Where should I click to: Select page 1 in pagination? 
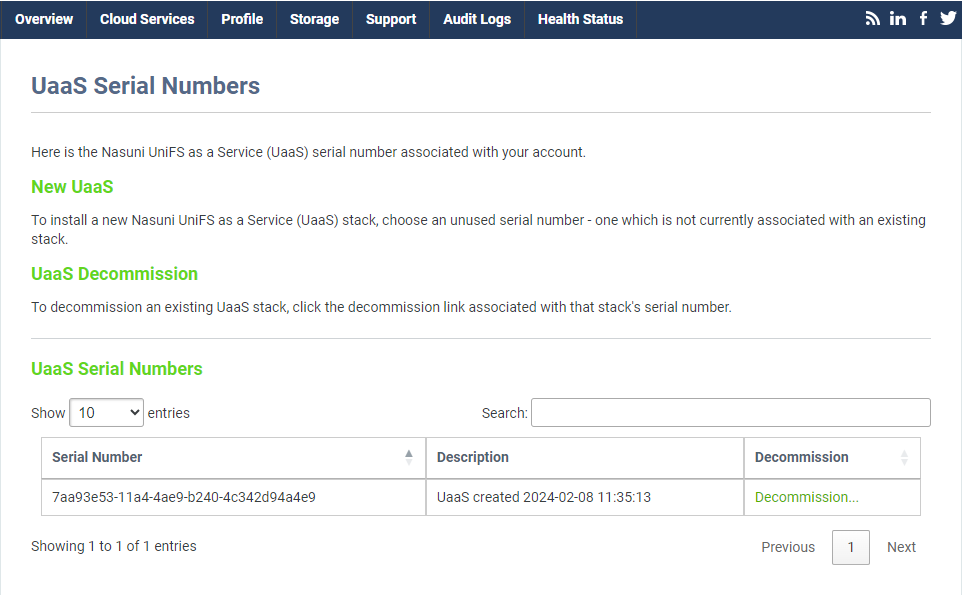point(850,547)
